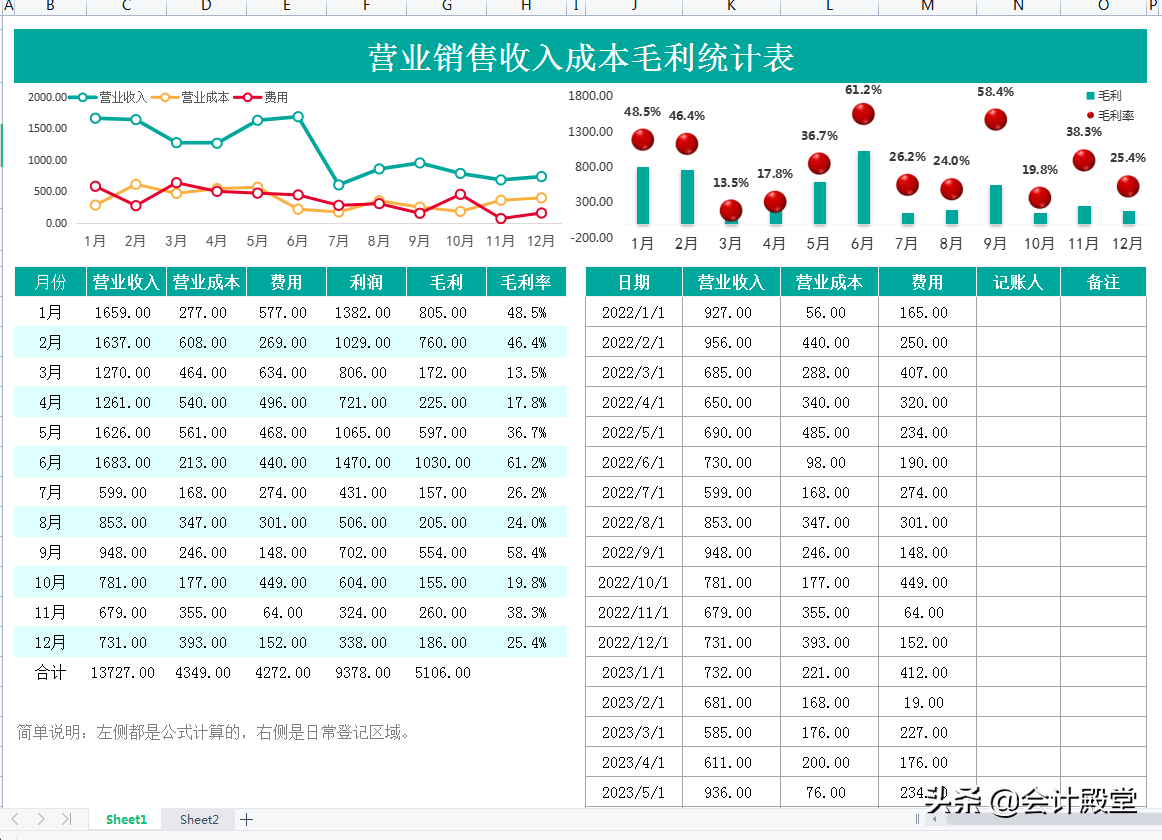Click the 营业销售收入成本毛利统计表 title banner
This screenshot has height=840, width=1162.
581,58
